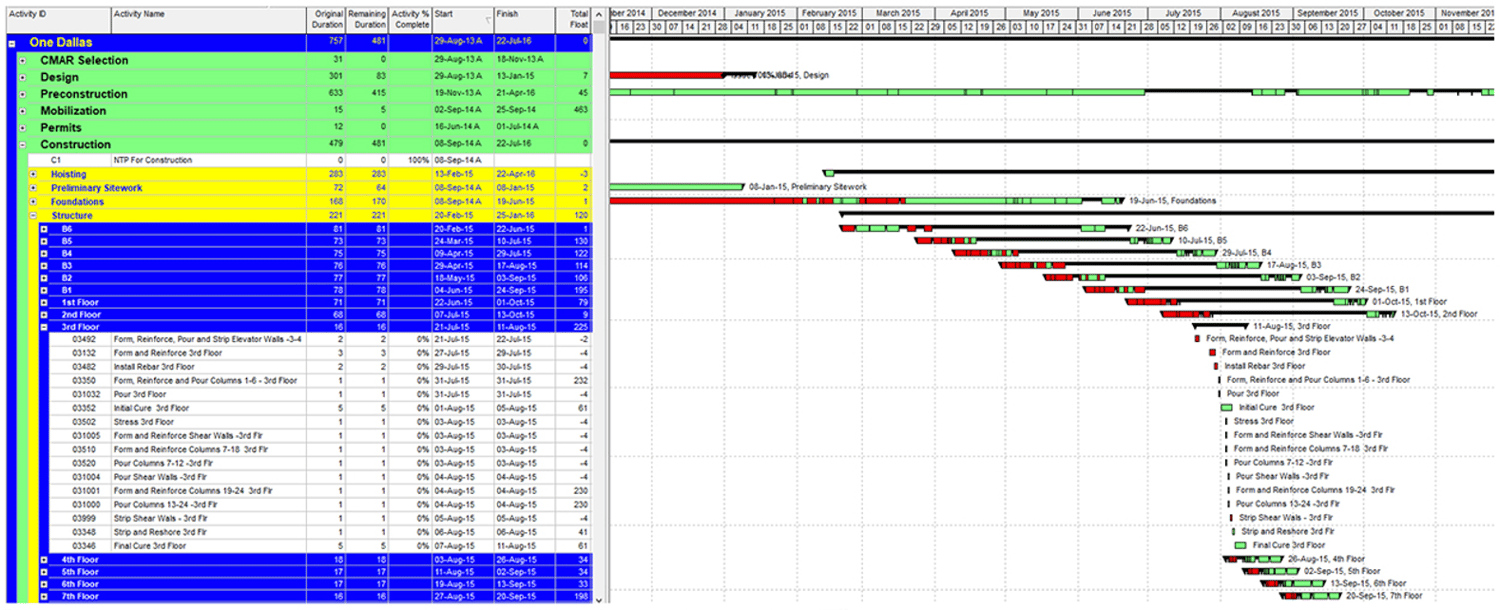The height and width of the screenshot is (610, 1500).
Task: Collapse the 3rd Floor group
Action: [44, 326]
